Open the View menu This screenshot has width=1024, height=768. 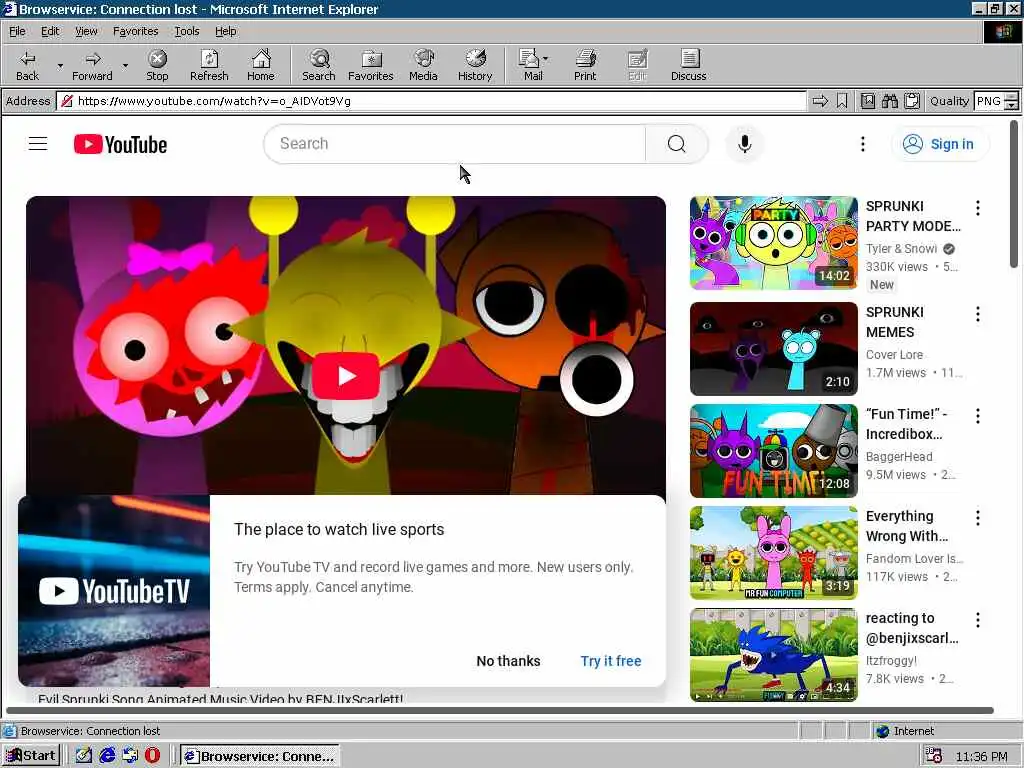[x=86, y=31]
